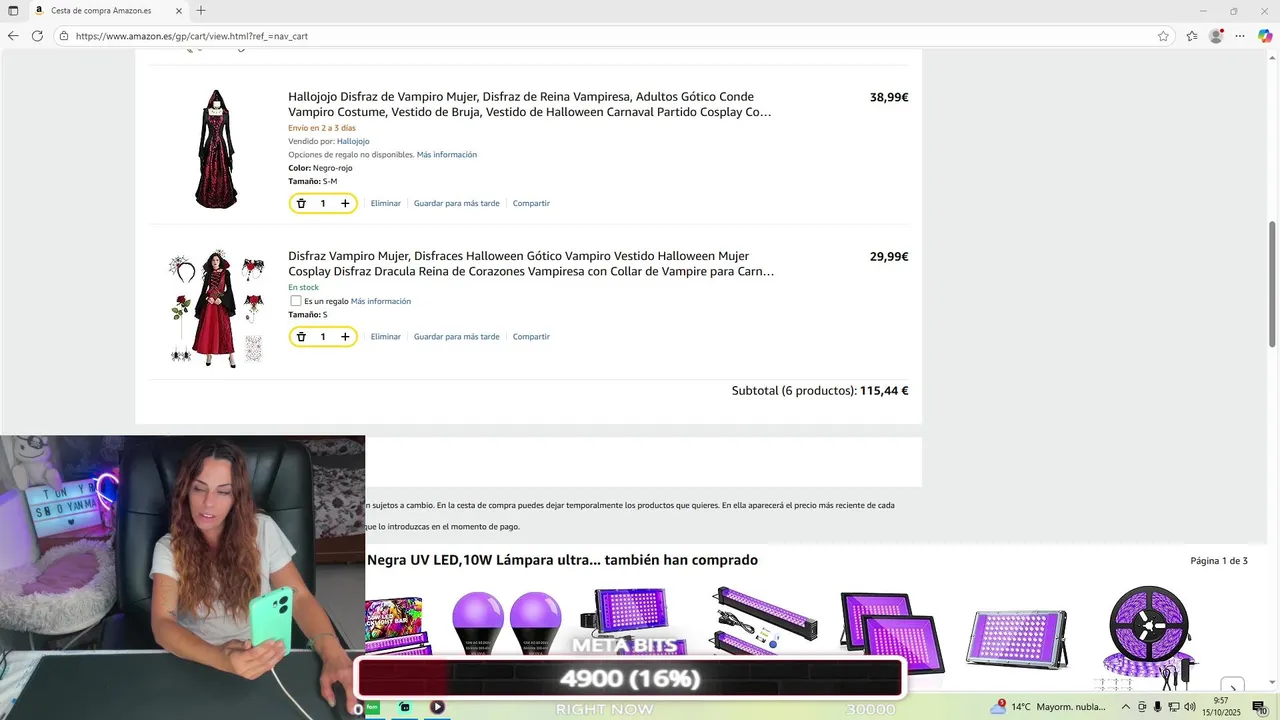The height and width of the screenshot is (720, 1280).
Task: Click the 38,99€ price of Hallojojo costume
Action: point(889,97)
